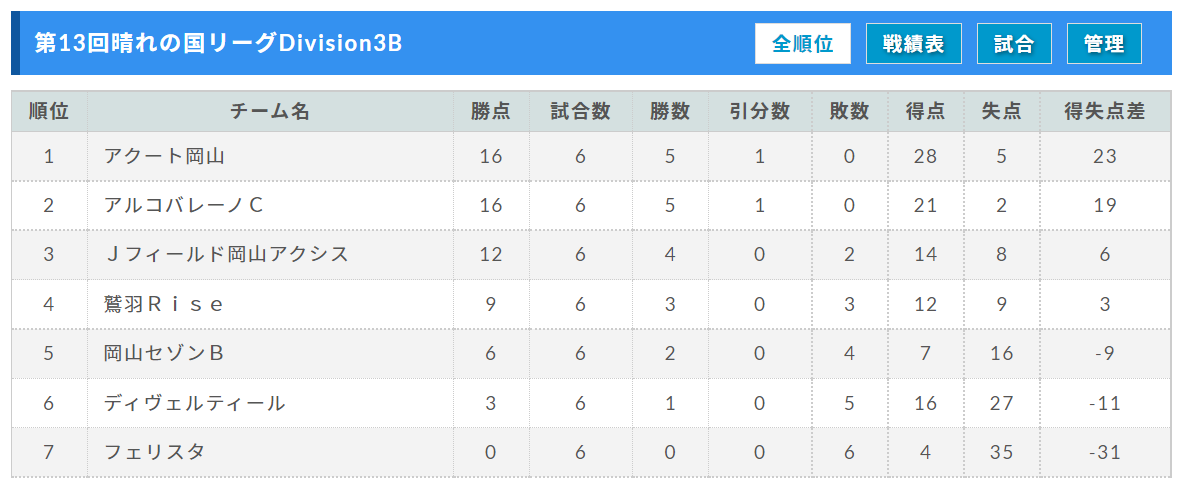Click the 得失点差 column header

point(1105,111)
